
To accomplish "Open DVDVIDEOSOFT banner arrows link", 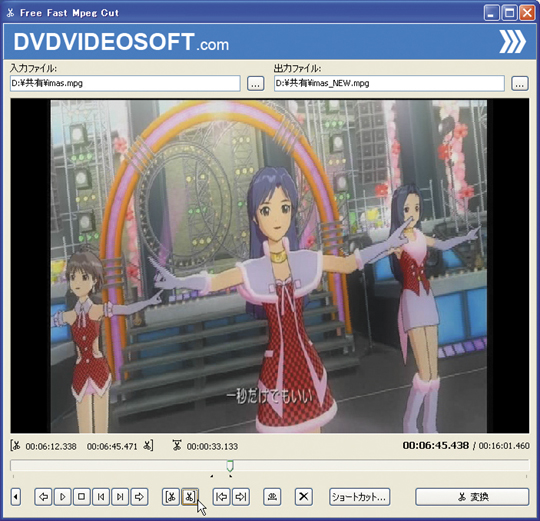I will (513, 41).
